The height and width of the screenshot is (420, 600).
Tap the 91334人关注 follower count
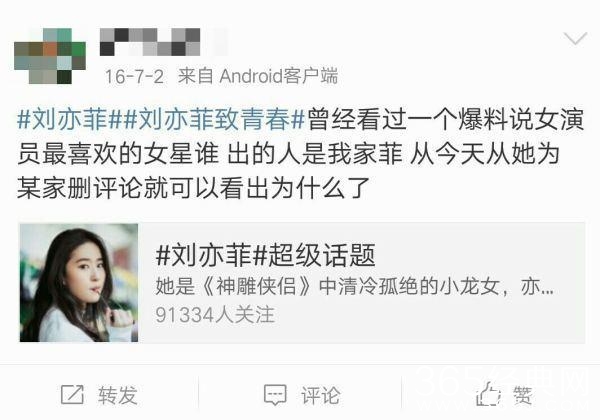215,315
